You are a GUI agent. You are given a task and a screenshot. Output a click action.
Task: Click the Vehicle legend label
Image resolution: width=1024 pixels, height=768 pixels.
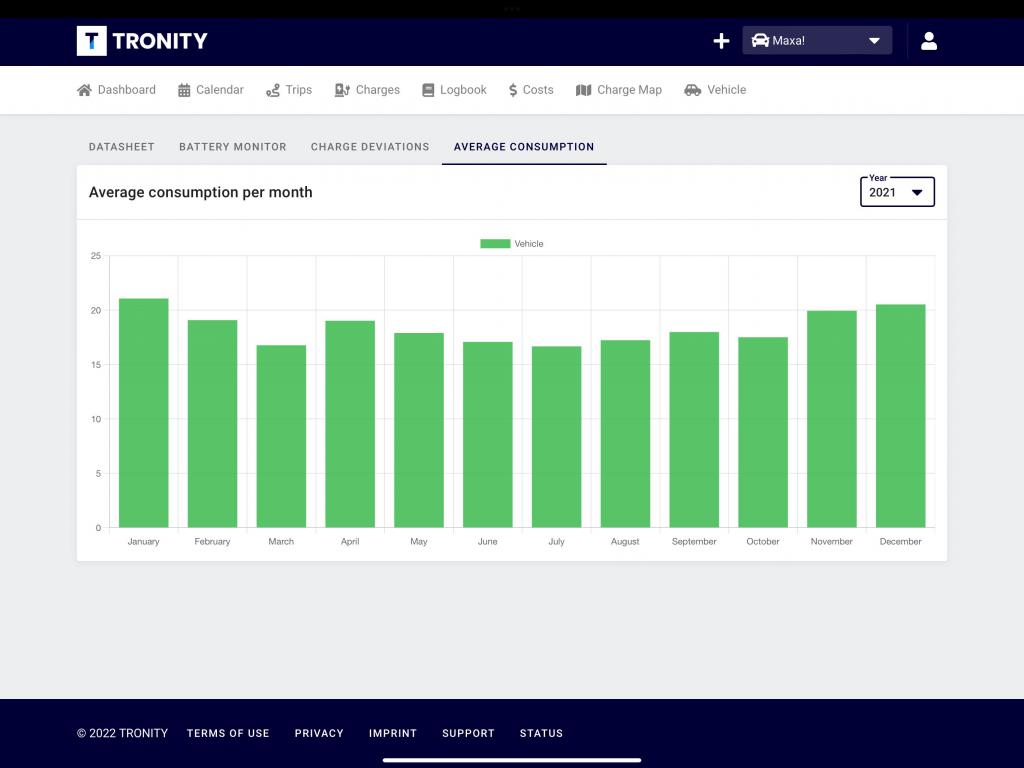tap(528, 244)
